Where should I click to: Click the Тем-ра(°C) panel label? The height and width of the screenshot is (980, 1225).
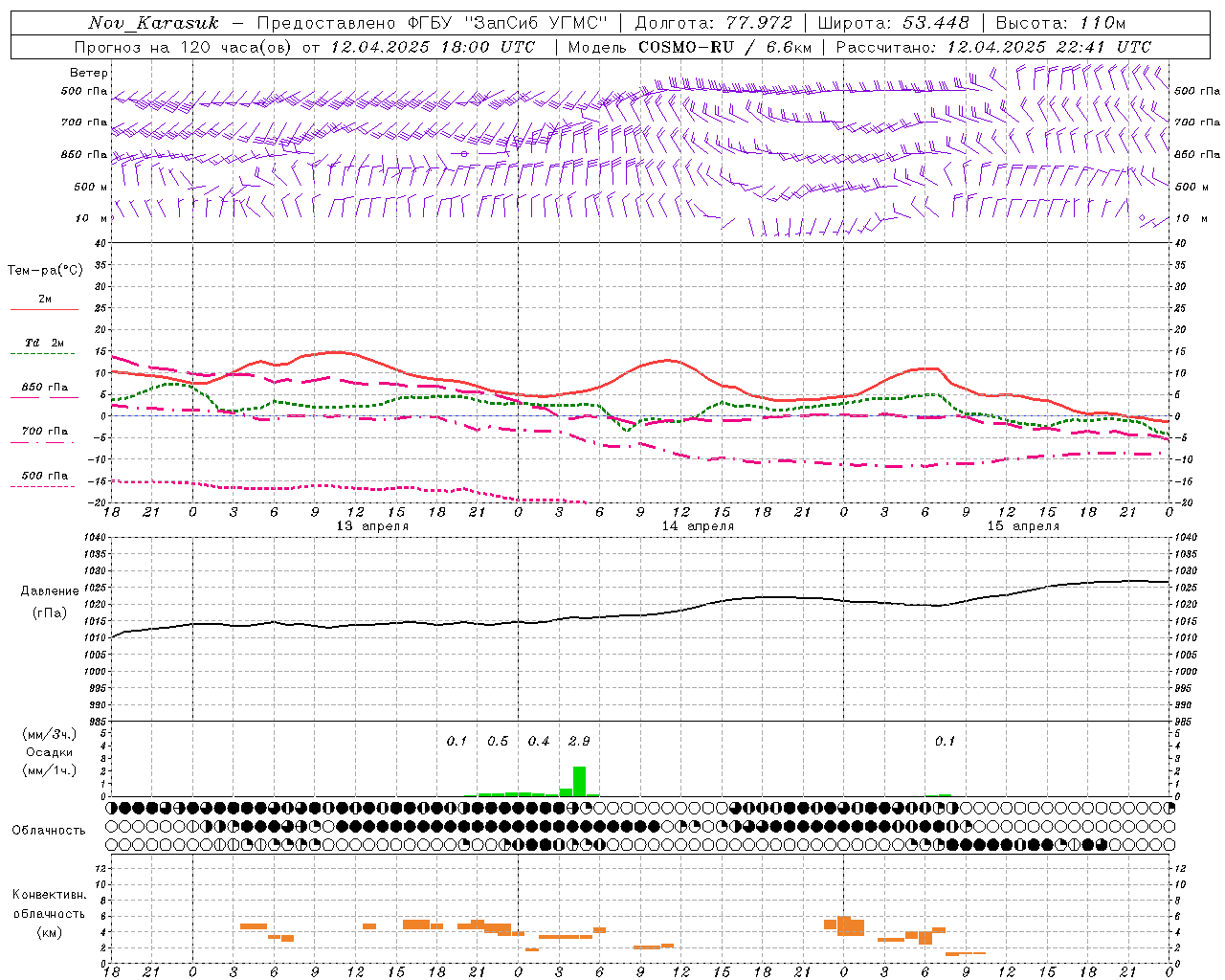(45, 271)
